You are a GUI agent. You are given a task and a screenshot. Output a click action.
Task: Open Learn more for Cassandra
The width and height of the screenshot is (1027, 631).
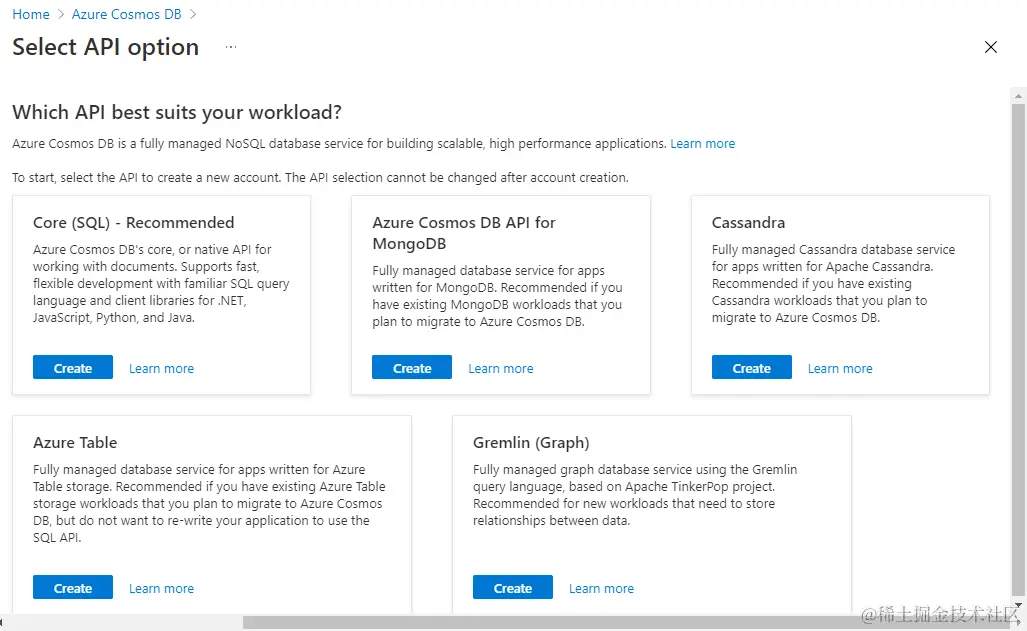(x=839, y=368)
